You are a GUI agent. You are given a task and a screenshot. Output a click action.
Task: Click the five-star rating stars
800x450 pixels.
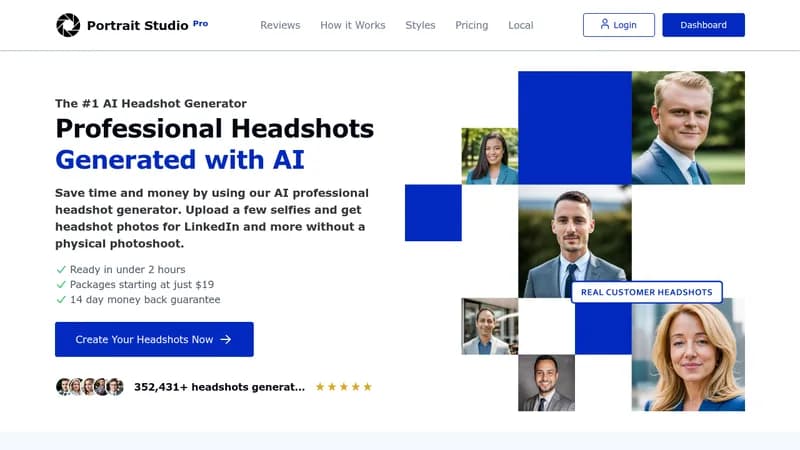pyautogui.click(x=344, y=387)
